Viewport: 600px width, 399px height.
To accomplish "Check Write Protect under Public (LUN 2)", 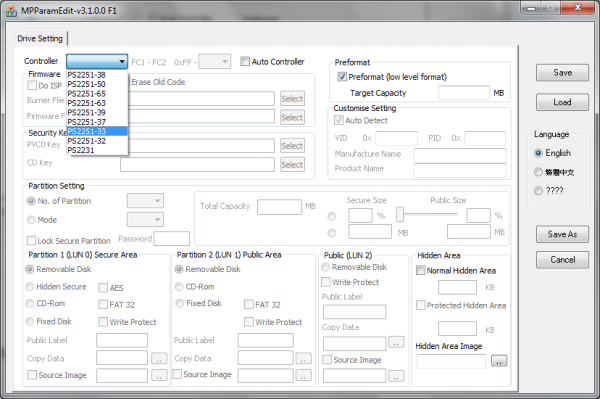I will click(x=326, y=282).
